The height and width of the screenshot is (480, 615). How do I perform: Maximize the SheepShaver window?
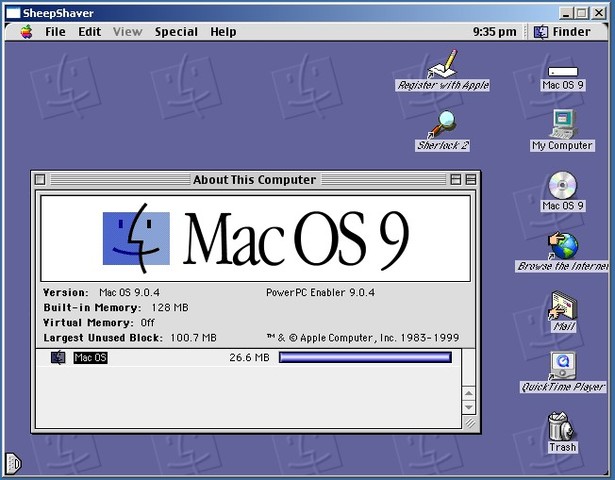[x=582, y=13]
